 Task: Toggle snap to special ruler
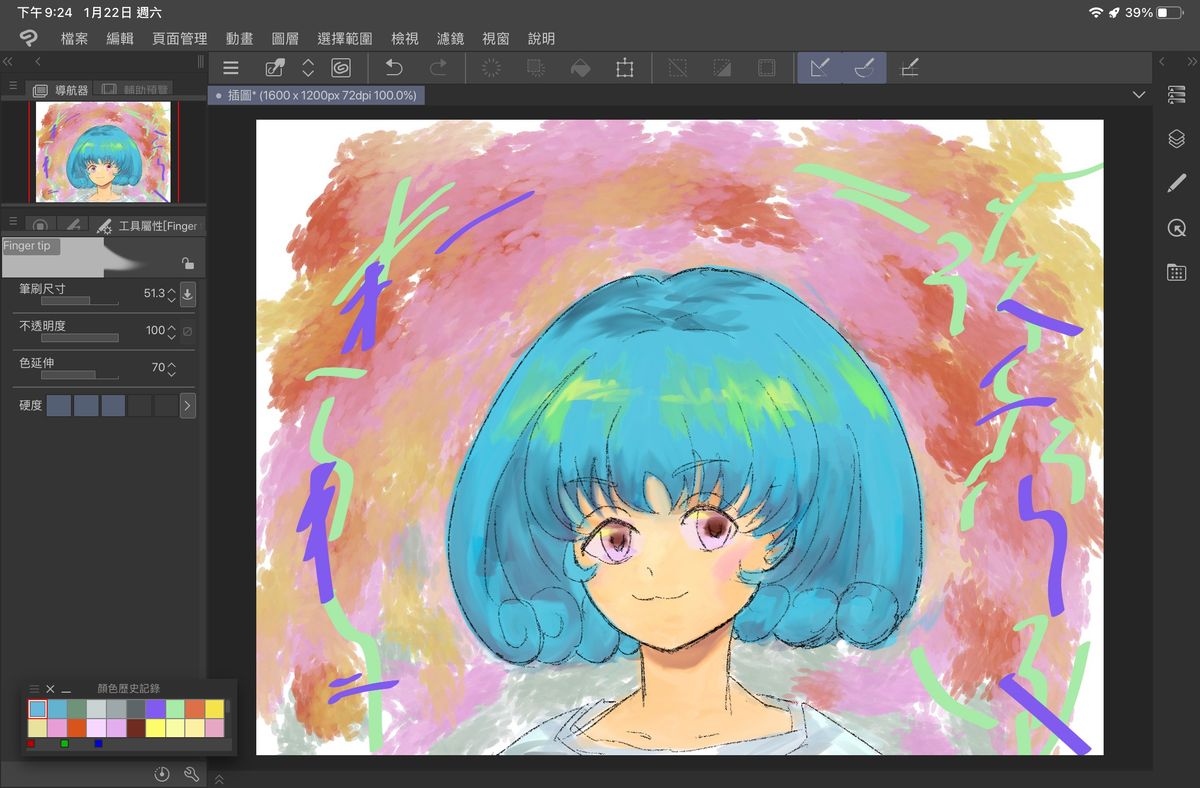[864, 68]
